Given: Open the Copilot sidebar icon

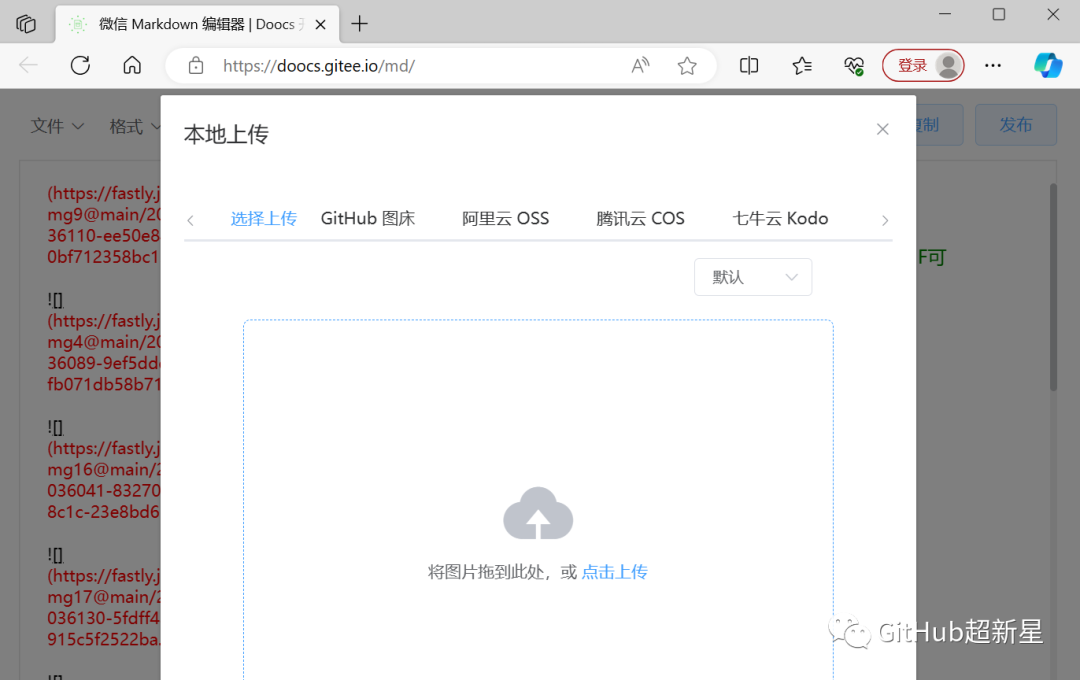Looking at the screenshot, I should [x=1048, y=65].
